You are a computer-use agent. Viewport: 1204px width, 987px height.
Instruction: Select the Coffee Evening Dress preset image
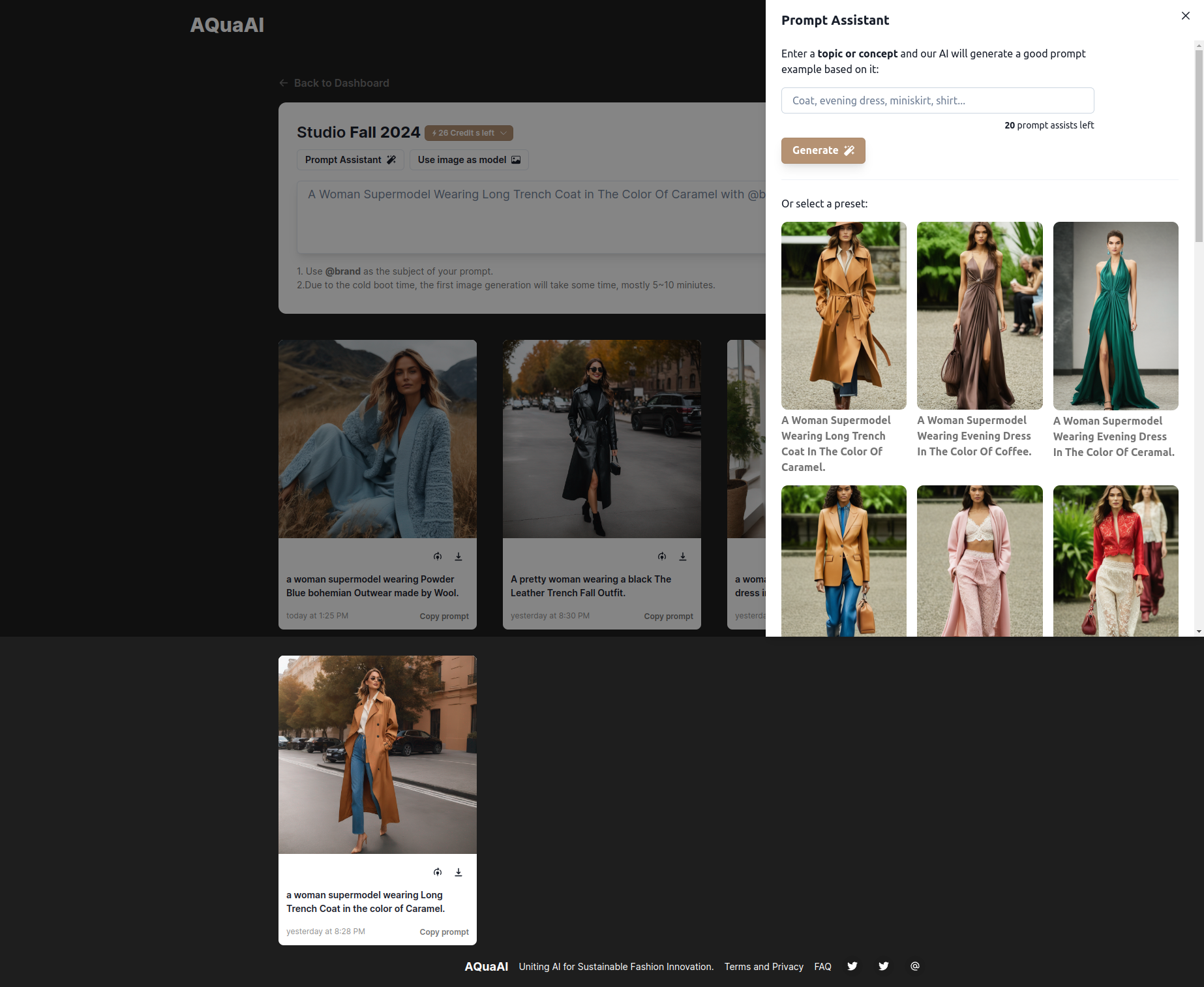pos(980,316)
